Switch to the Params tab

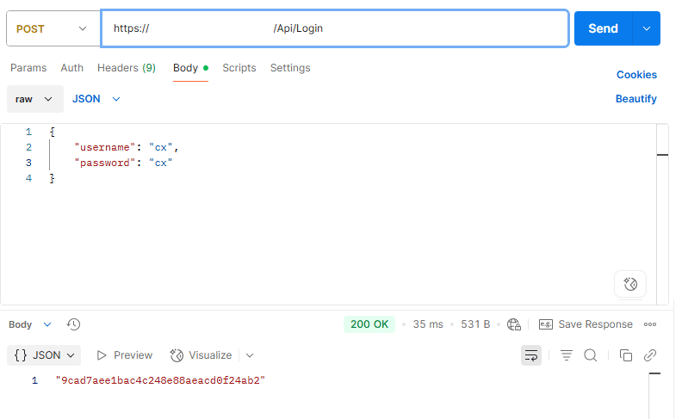(29, 68)
